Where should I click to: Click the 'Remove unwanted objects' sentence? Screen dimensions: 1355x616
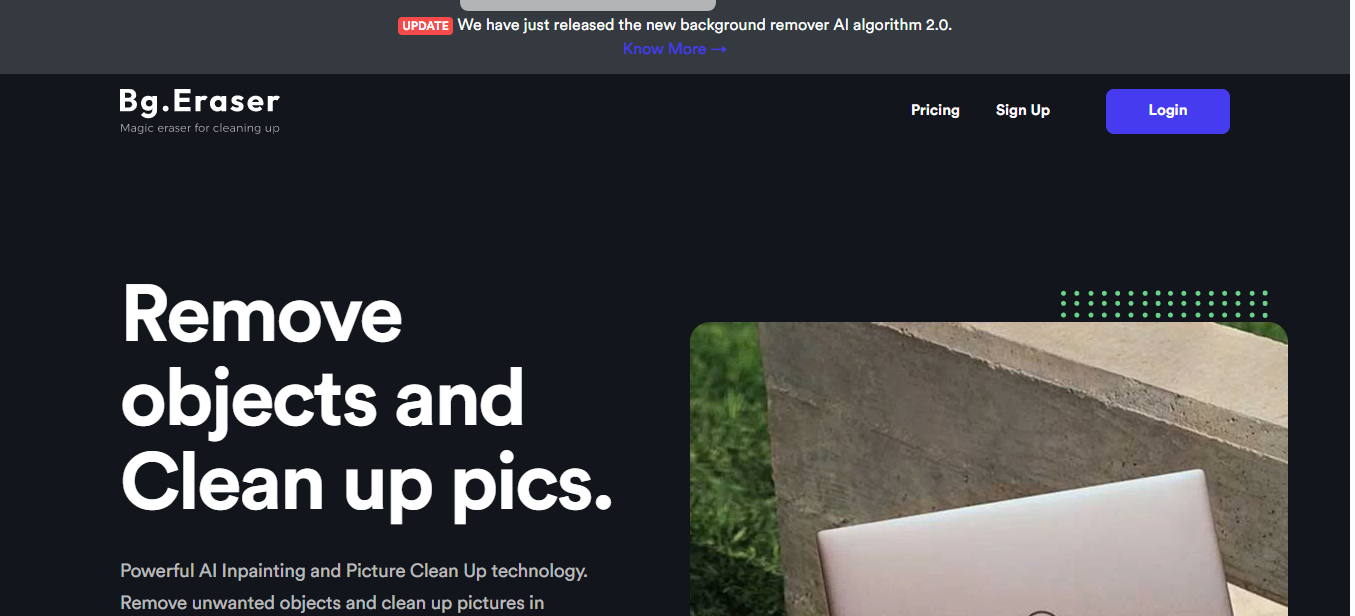(331, 603)
